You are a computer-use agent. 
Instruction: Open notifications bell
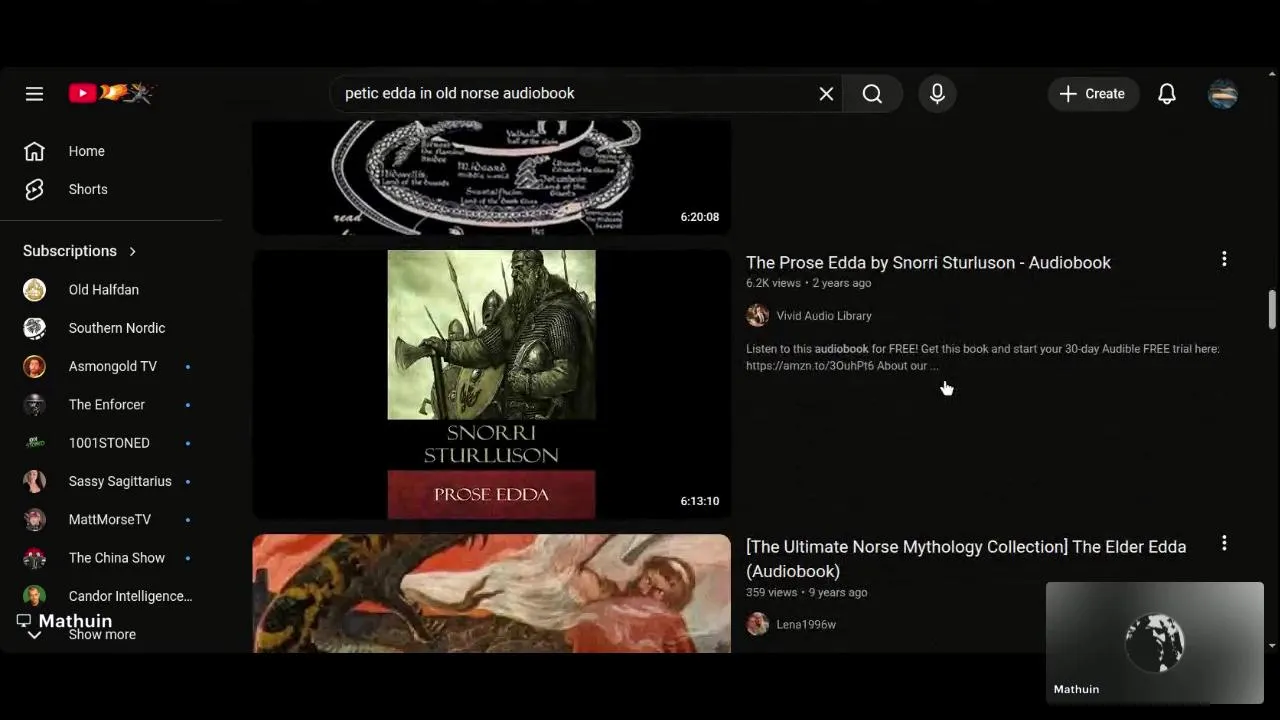click(1167, 93)
